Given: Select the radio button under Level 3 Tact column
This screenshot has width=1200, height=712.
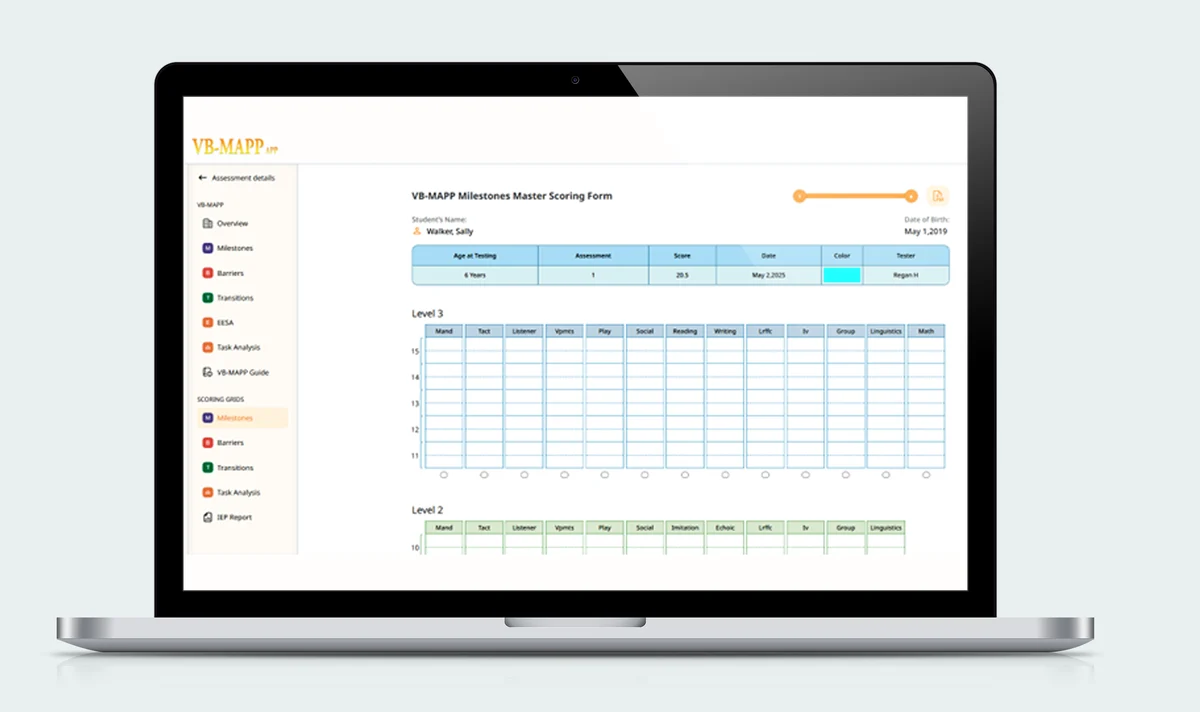Looking at the screenshot, I should [x=484, y=475].
